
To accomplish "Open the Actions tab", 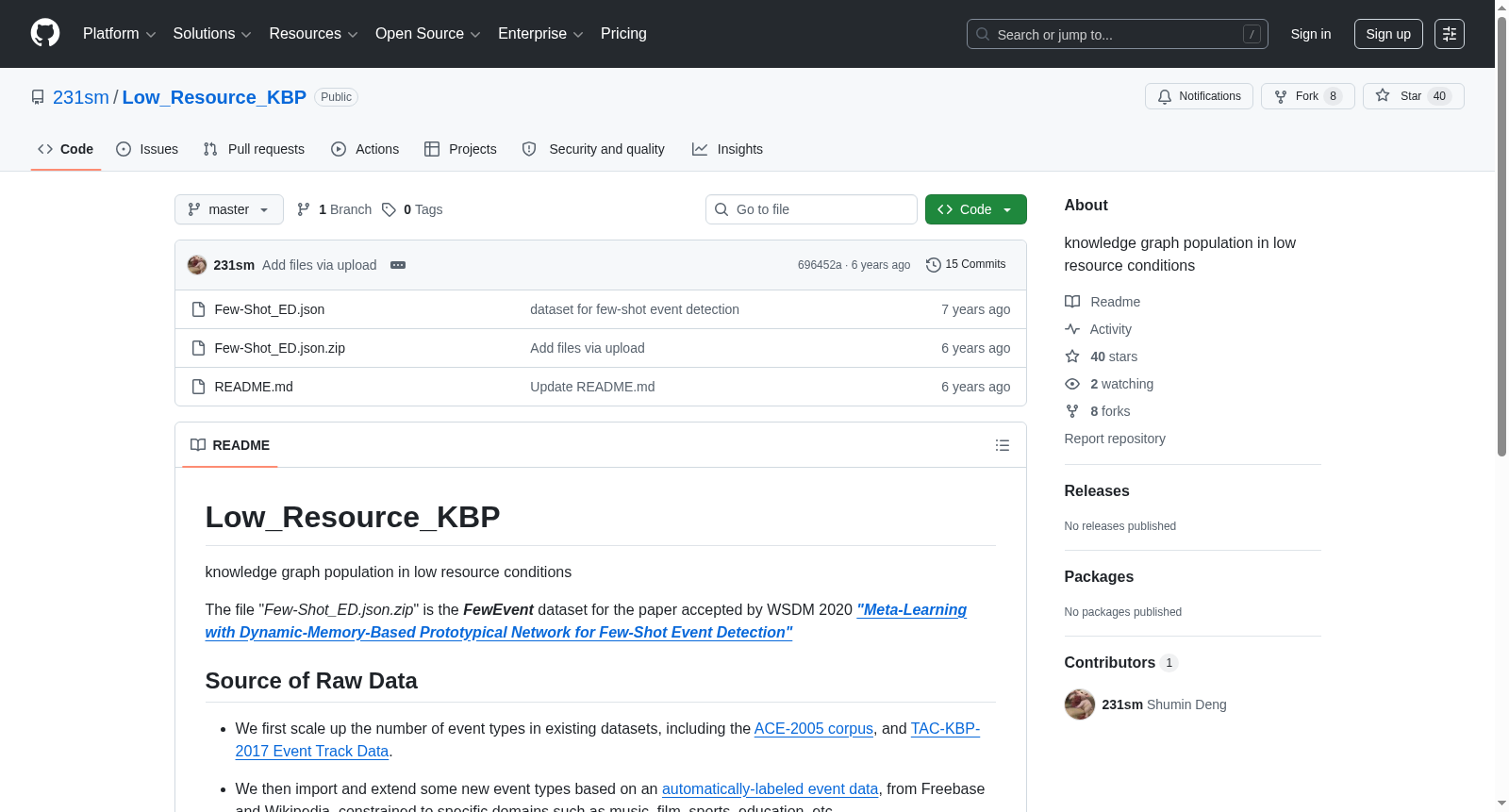I will (365, 149).
